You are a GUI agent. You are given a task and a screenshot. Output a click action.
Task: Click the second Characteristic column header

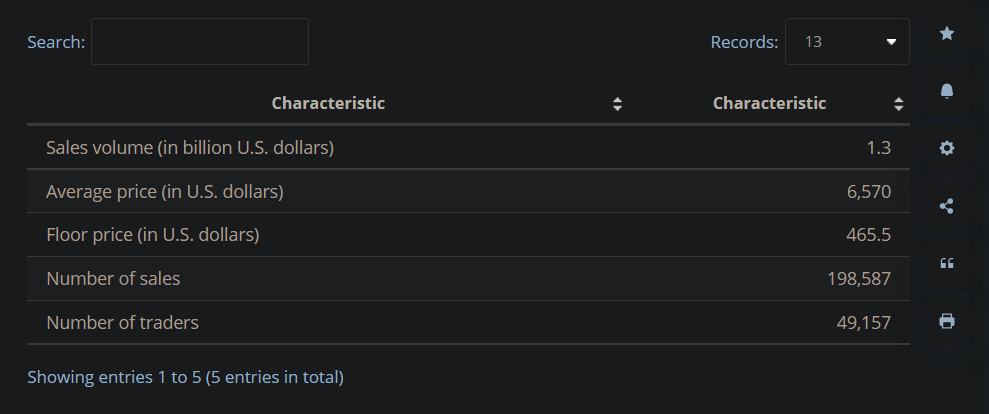point(770,103)
